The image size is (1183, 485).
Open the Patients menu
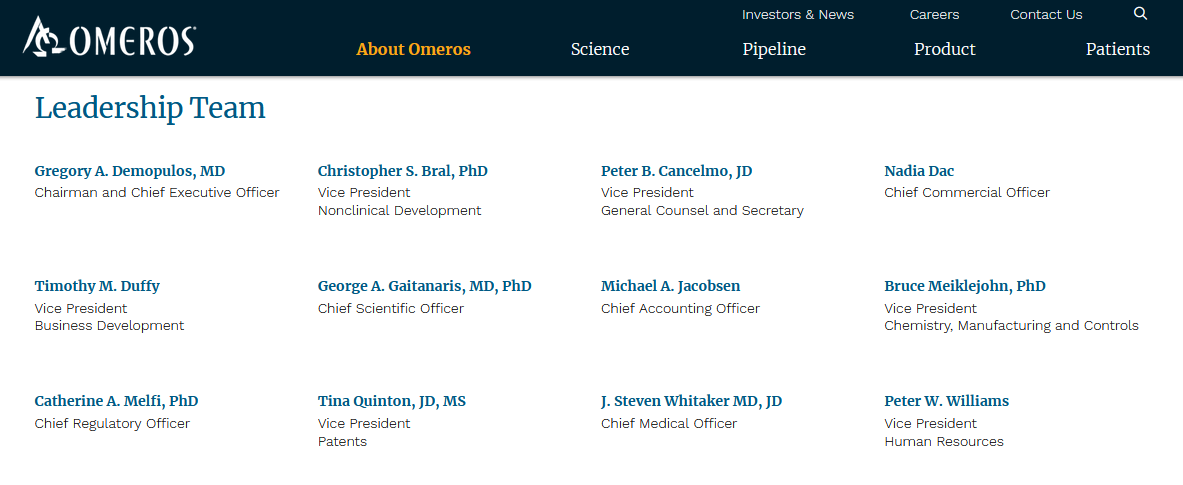point(1117,50)
